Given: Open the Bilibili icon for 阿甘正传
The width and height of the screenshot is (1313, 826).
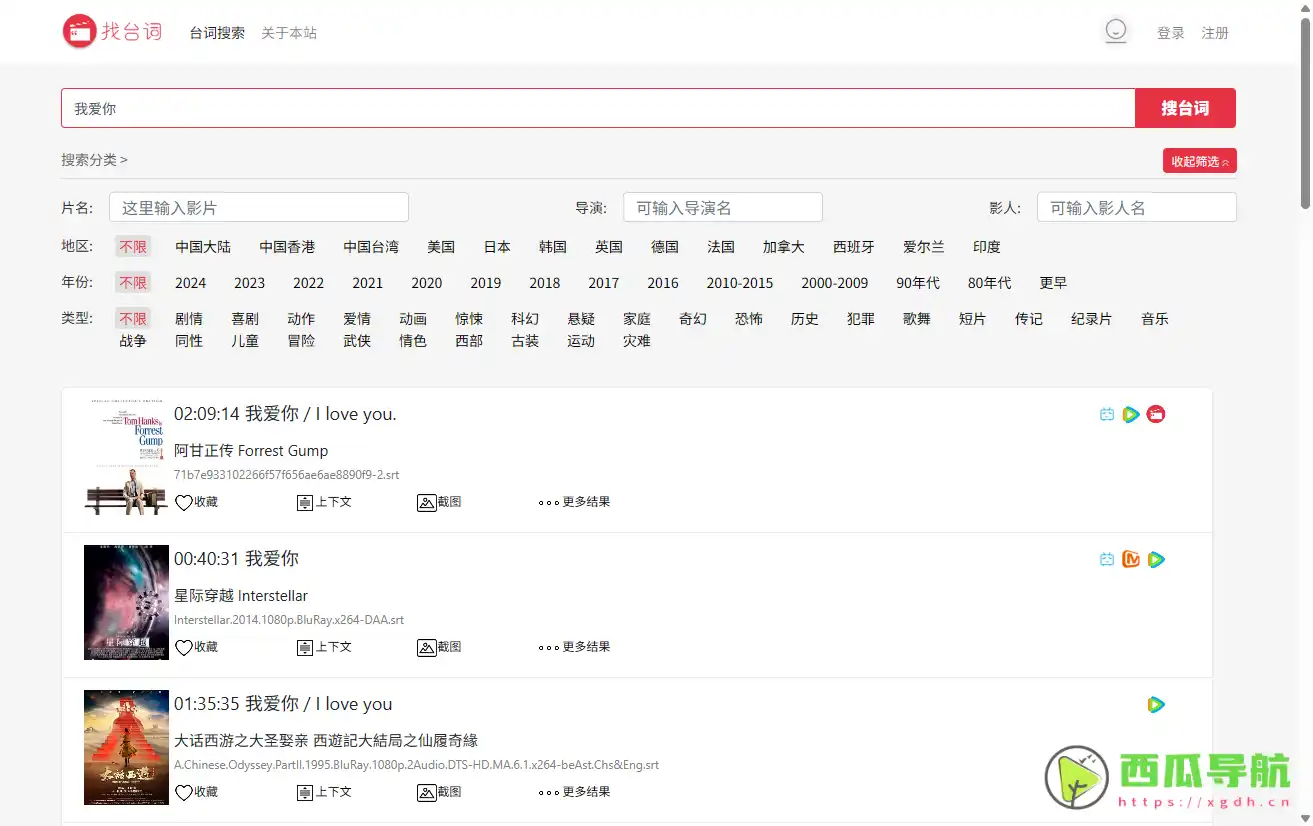Looking at the screenshot, I should 1107,414.
